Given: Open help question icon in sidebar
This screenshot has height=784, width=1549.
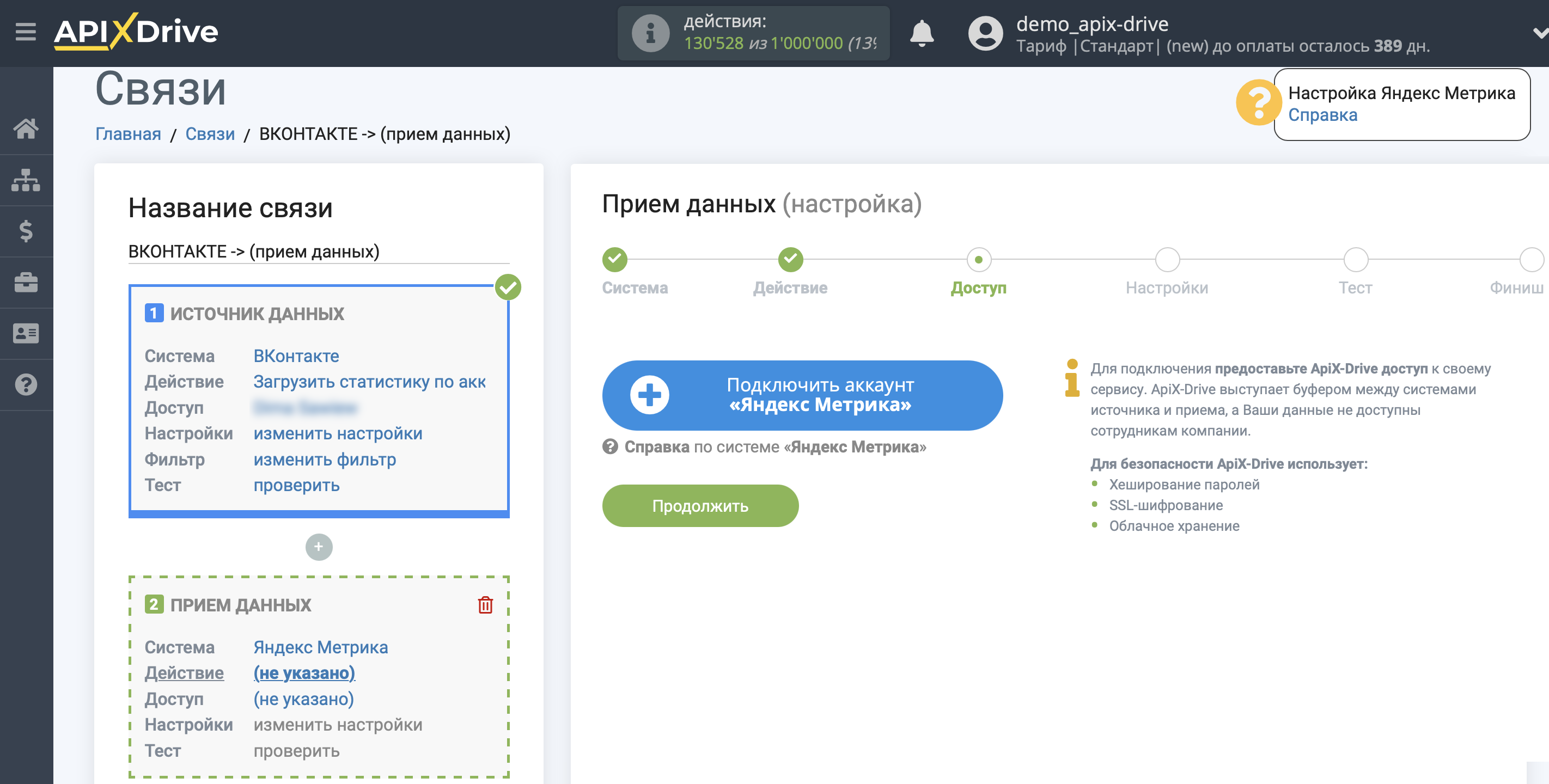Looking at the screenshot, I should (x=26, y=385).
